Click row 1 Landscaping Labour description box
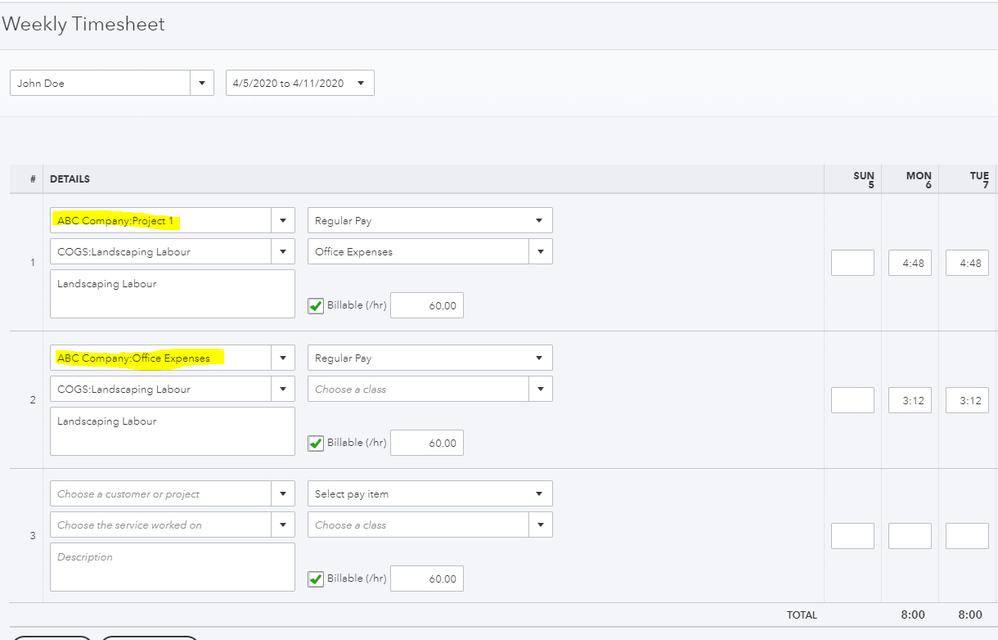Image resolution: width=998 pixels, height=640 pixels. click(x=172, y=294)
